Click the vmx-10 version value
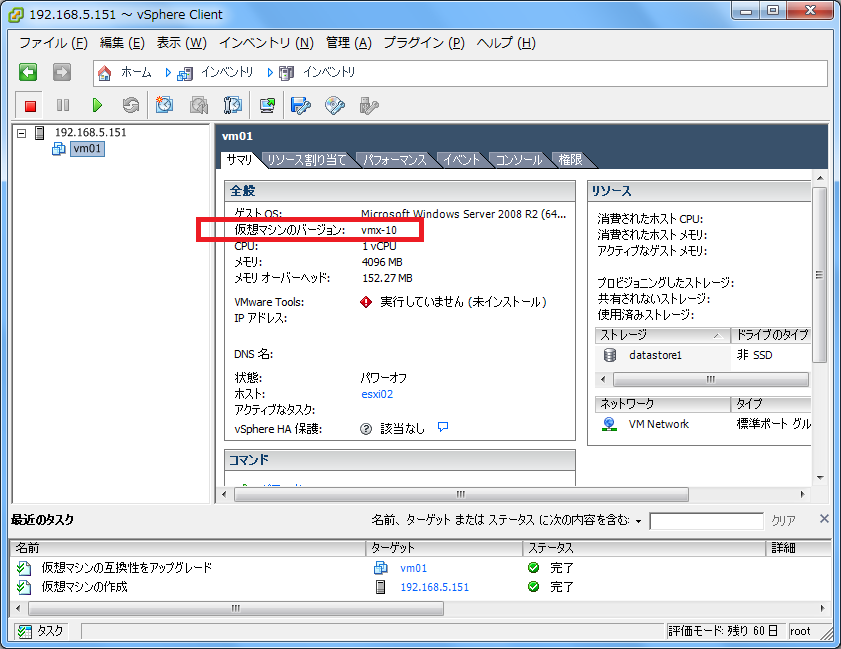This screenshot has width=841, height=649. tap(379, 230)
